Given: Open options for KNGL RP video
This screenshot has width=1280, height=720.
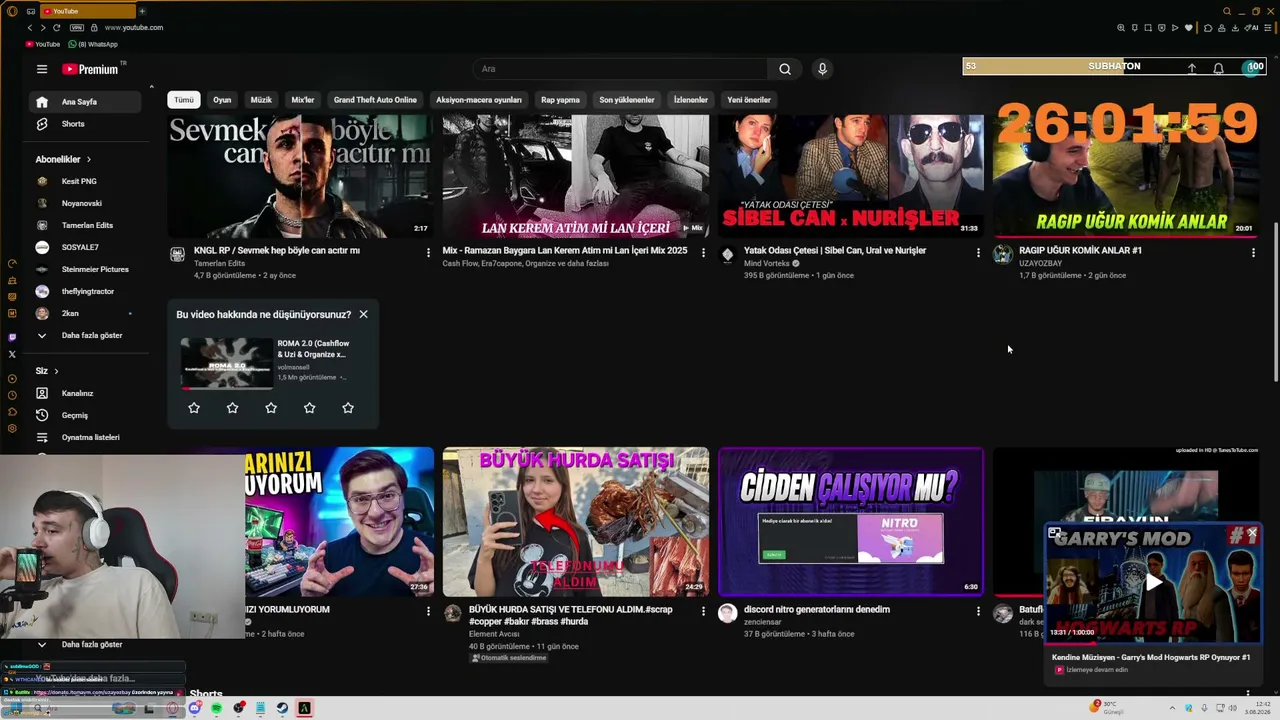Looking at the screenshot, I should [x=428, y=252].
